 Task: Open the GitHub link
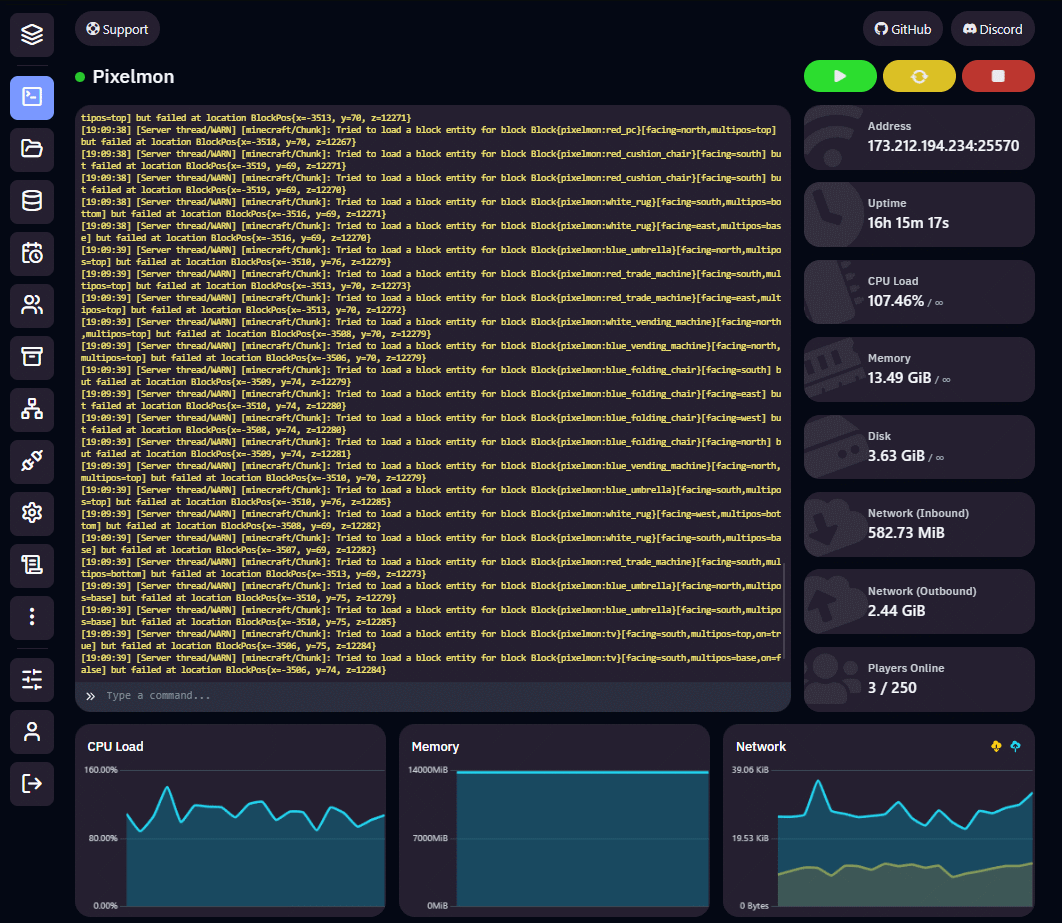click(x=903, y=29)
